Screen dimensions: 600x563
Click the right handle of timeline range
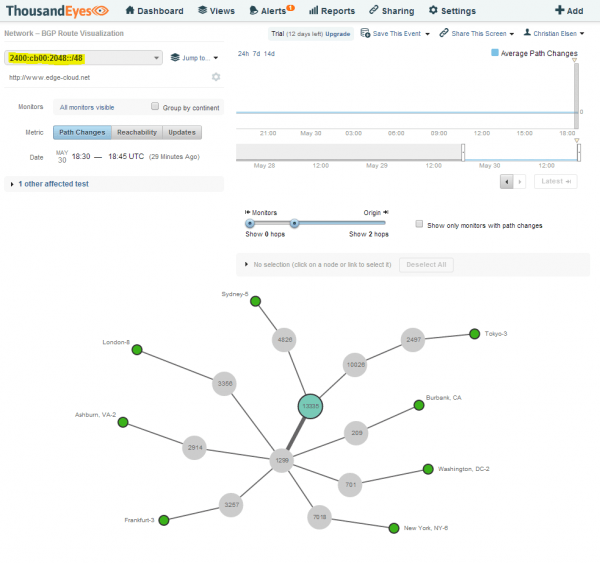(579, 152)
